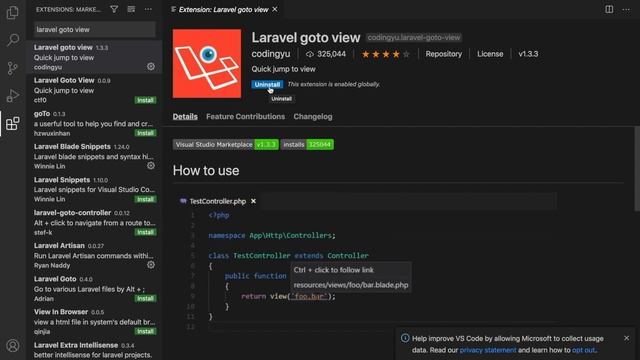Uninstall the Laravel goto view extension

click(x=267, y=84)
